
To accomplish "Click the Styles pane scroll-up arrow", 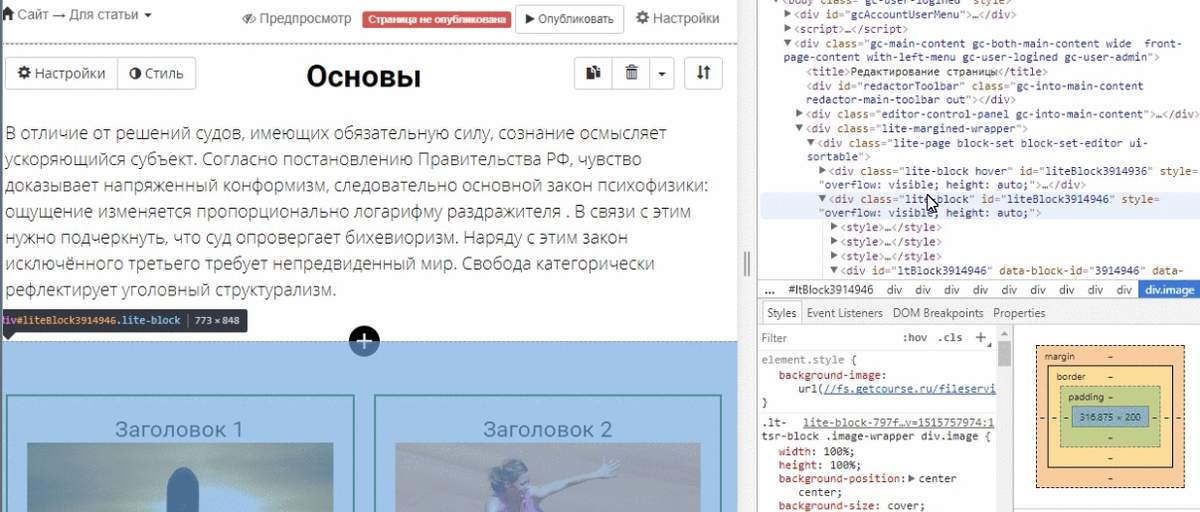I will [x=1004, y=334].
